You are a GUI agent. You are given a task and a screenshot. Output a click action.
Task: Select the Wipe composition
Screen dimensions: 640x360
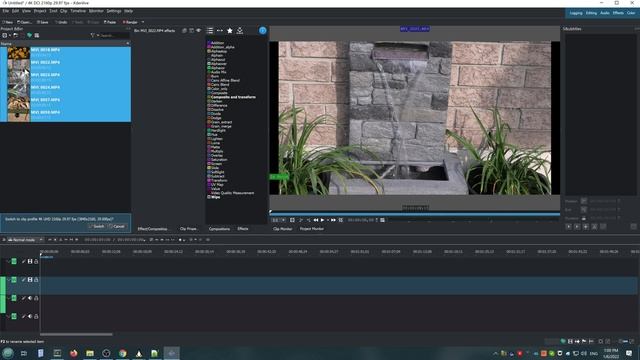[x=216, y=197]
